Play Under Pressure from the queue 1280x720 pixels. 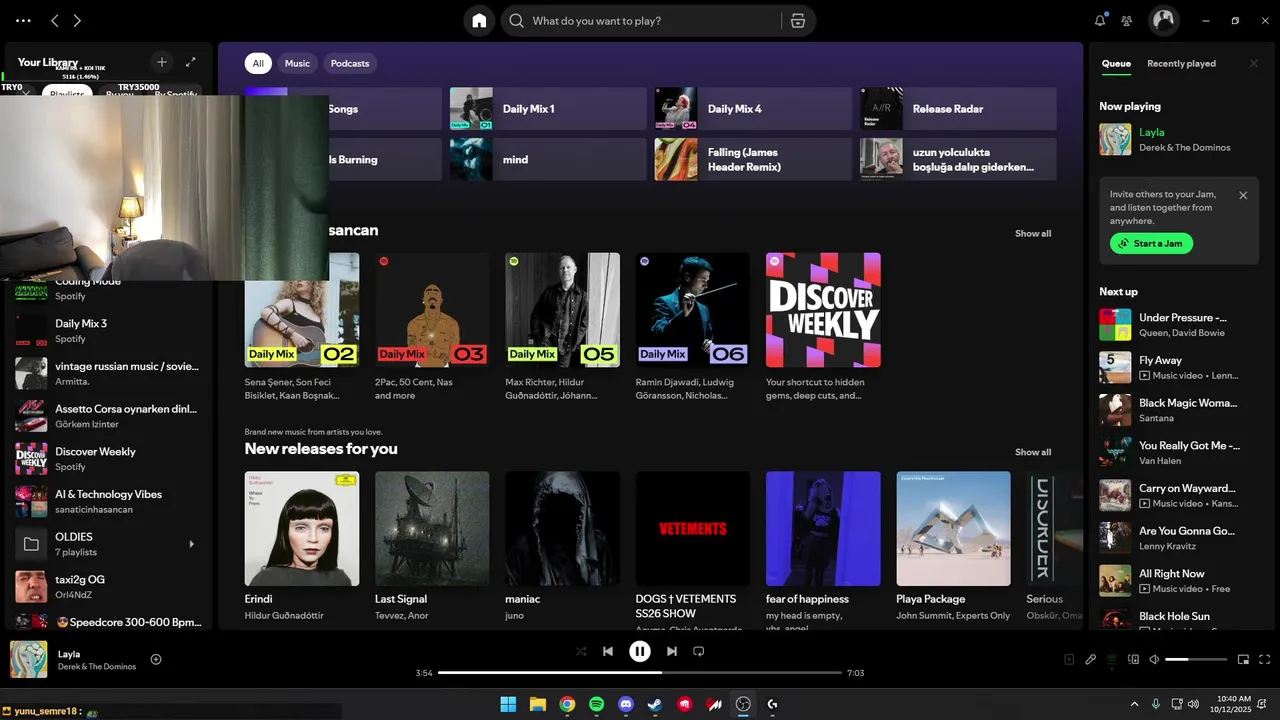coord(1180,324)
